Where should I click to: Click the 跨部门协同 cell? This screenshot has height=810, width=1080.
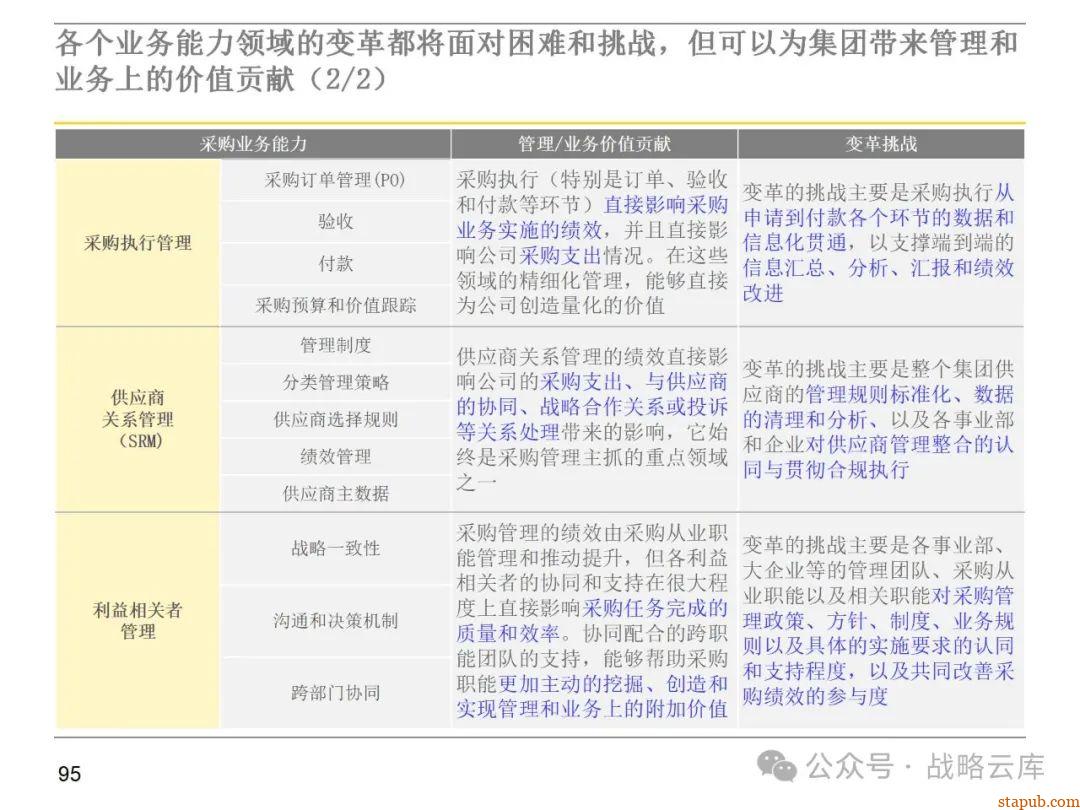tap(337, 691)
